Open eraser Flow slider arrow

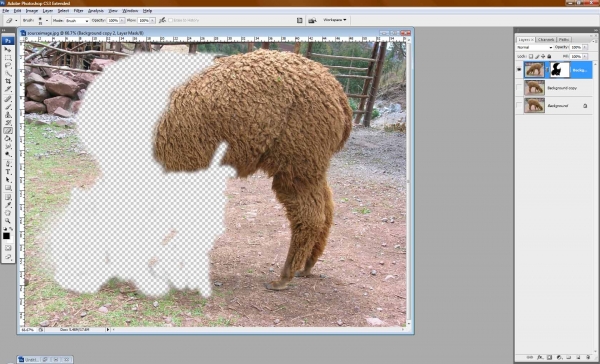coord(153,20)
